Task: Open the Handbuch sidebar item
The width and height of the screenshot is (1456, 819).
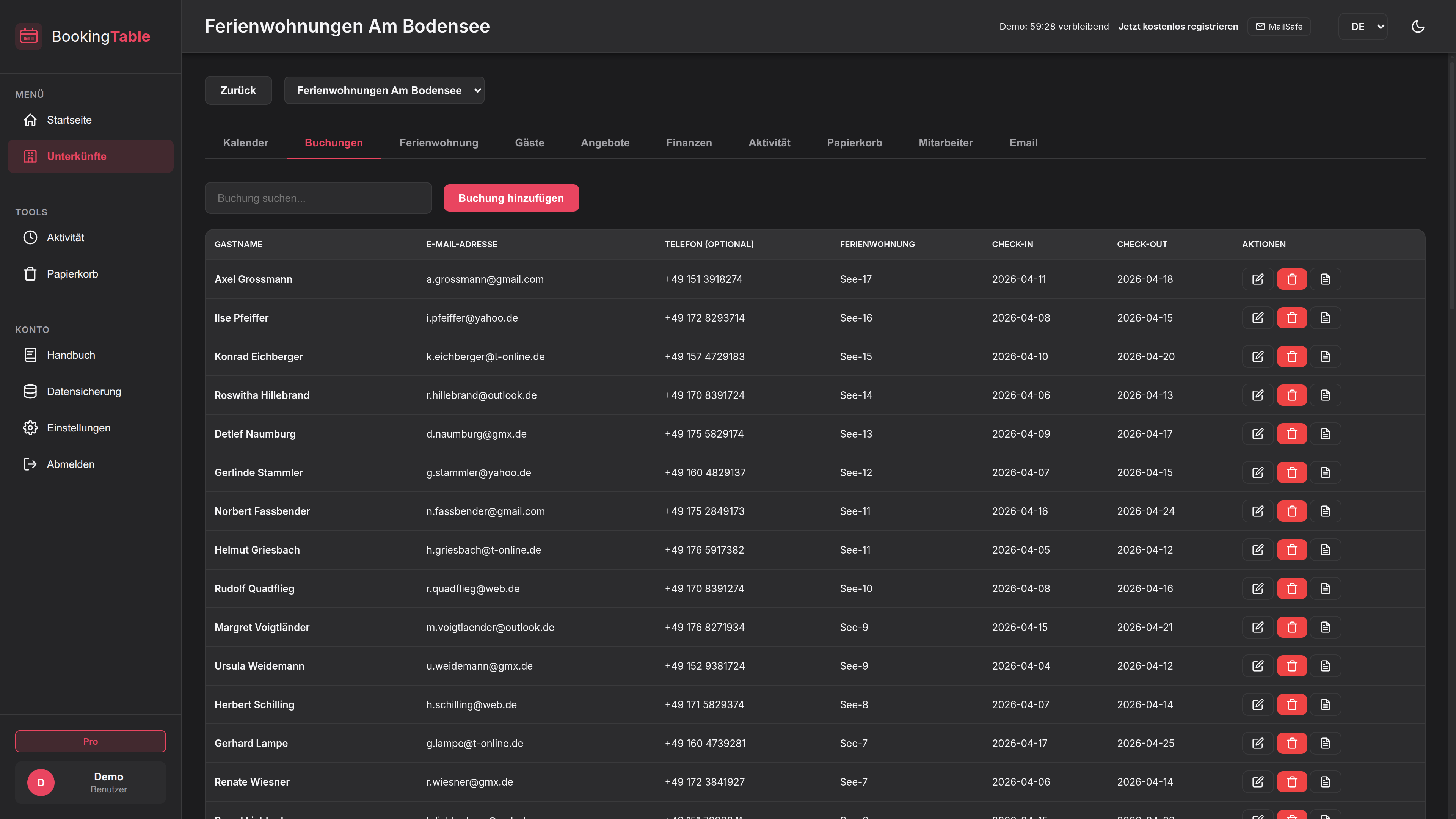Action: point(91,355)
